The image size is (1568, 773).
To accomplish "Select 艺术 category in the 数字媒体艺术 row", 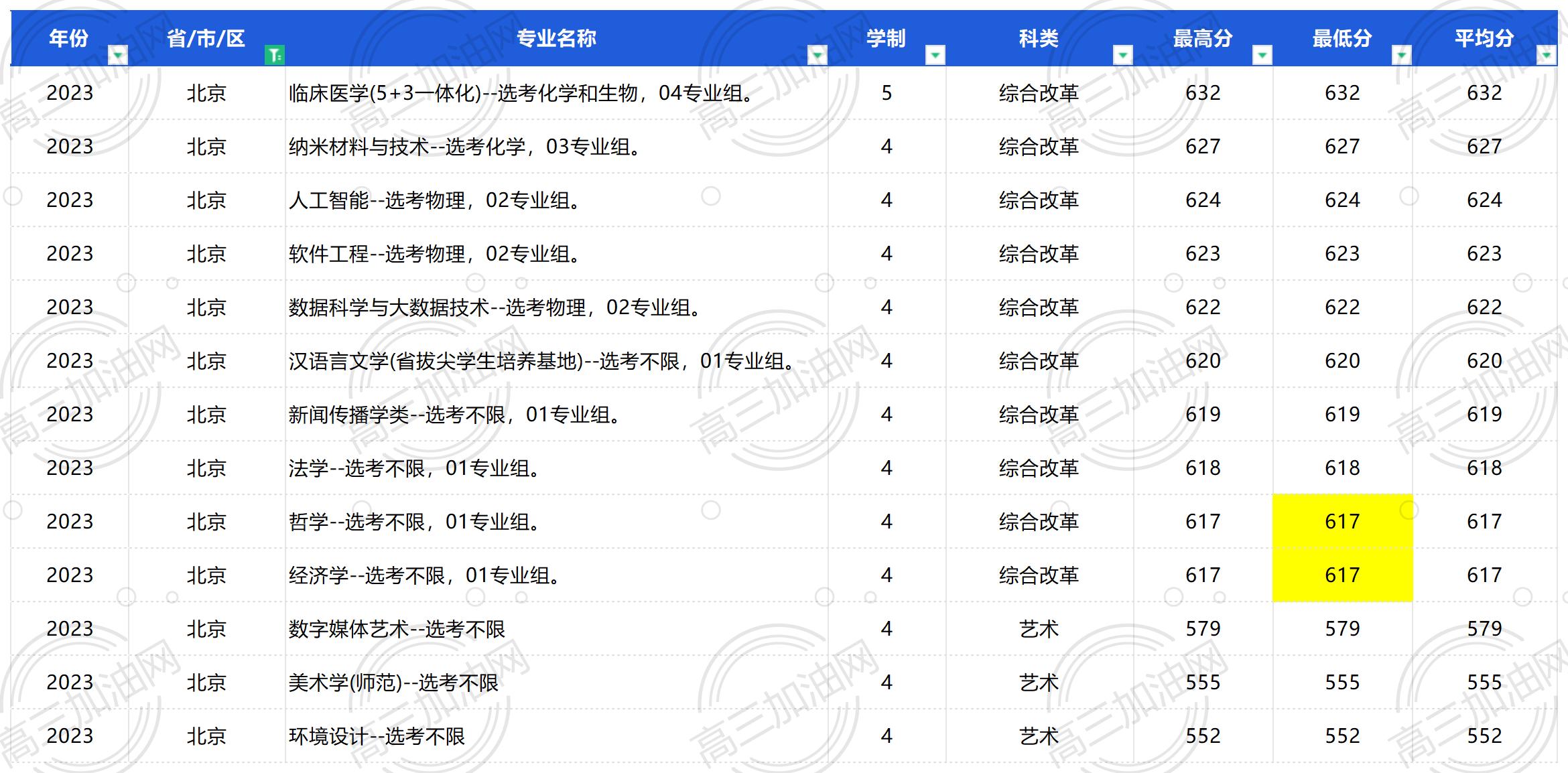I will [x=1040, y=629].
